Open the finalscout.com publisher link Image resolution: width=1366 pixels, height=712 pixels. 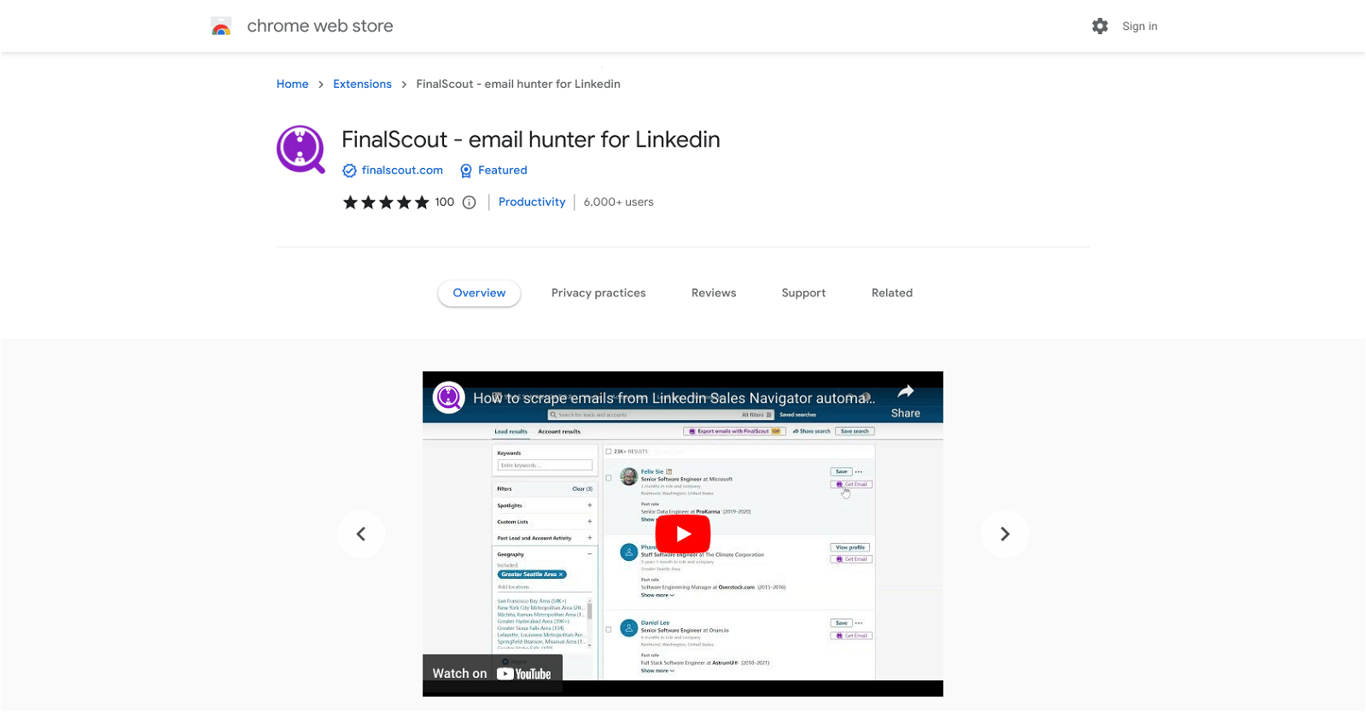[x=402, y=170]
